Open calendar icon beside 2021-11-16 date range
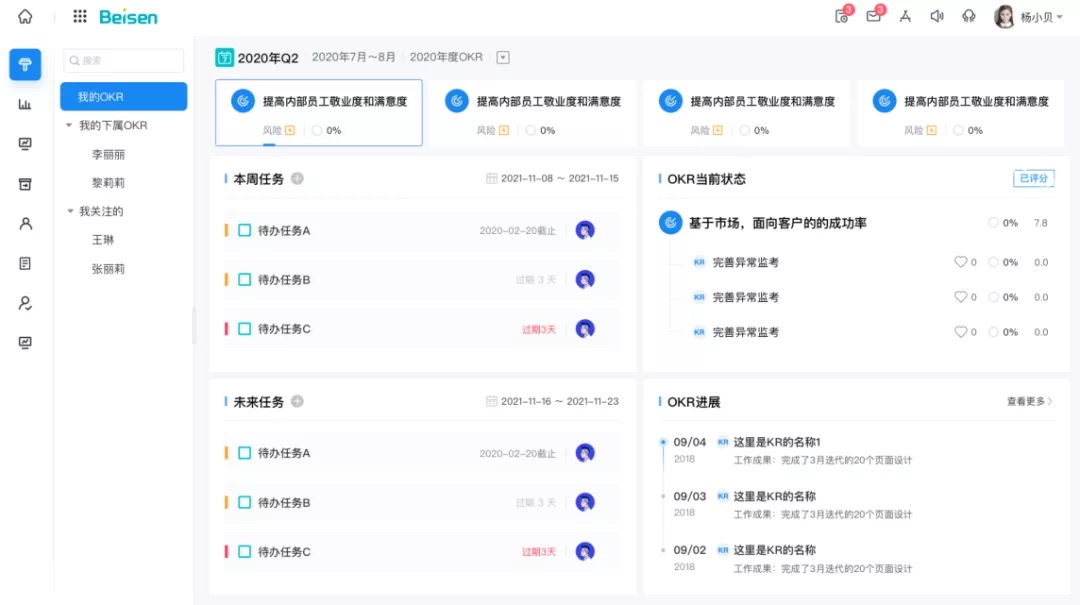Image resolution: width=1080 pixels, height=605 pixels. click(x=491, y=401)
